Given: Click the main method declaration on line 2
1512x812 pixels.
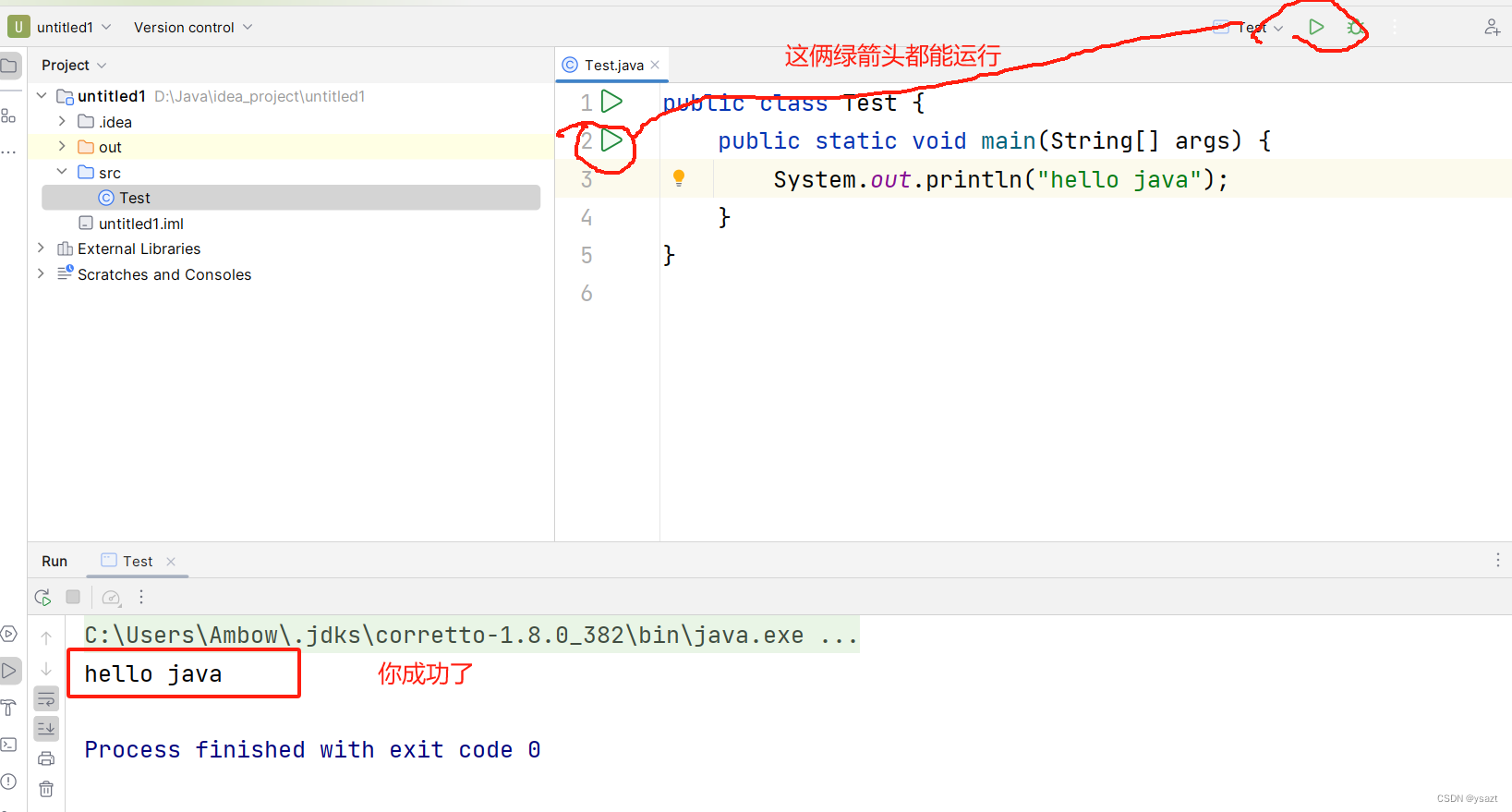Looking at the screenshot, I should point(995,140).
